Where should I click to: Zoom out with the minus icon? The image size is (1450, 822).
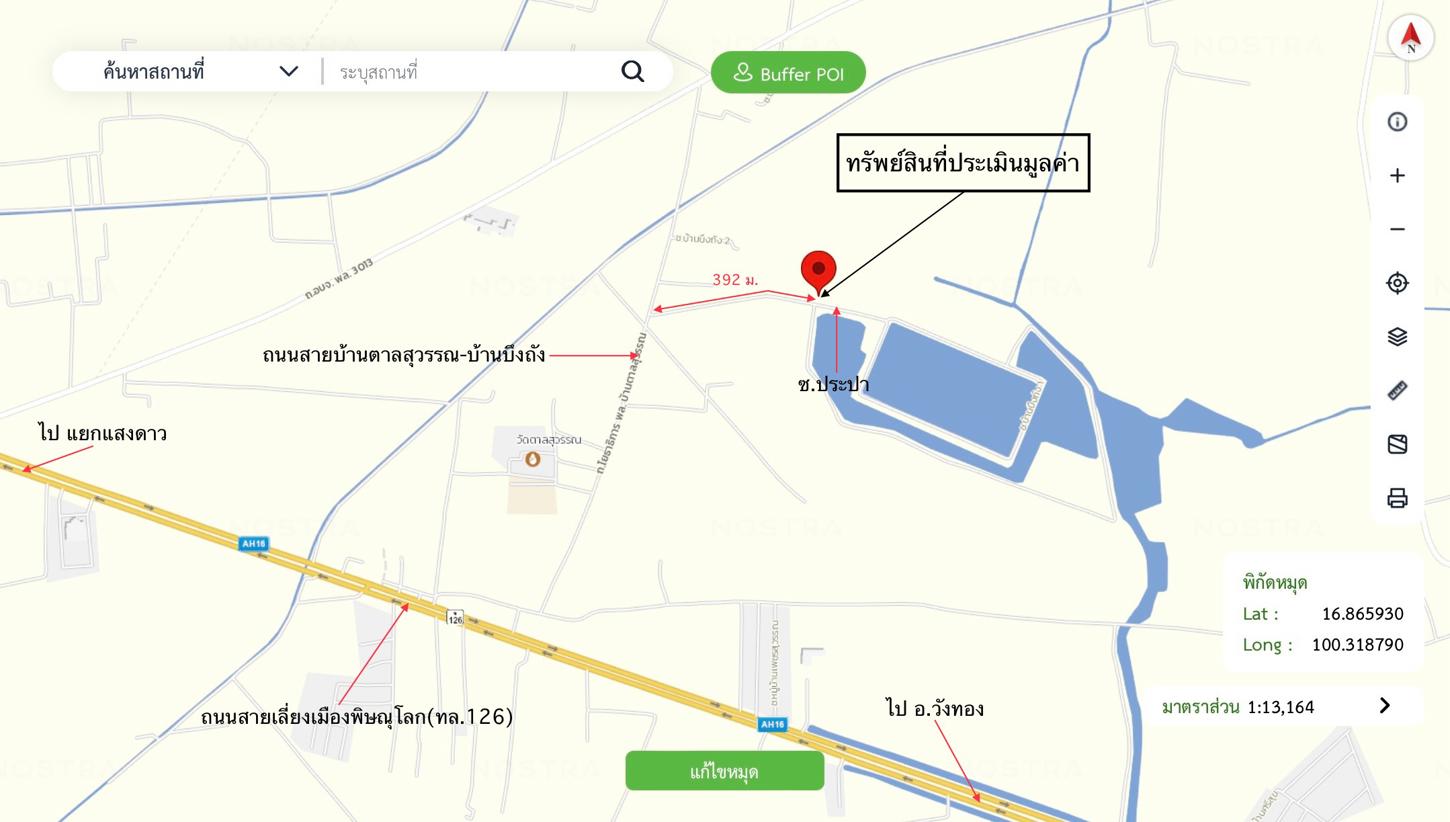tap(1397, 229)
